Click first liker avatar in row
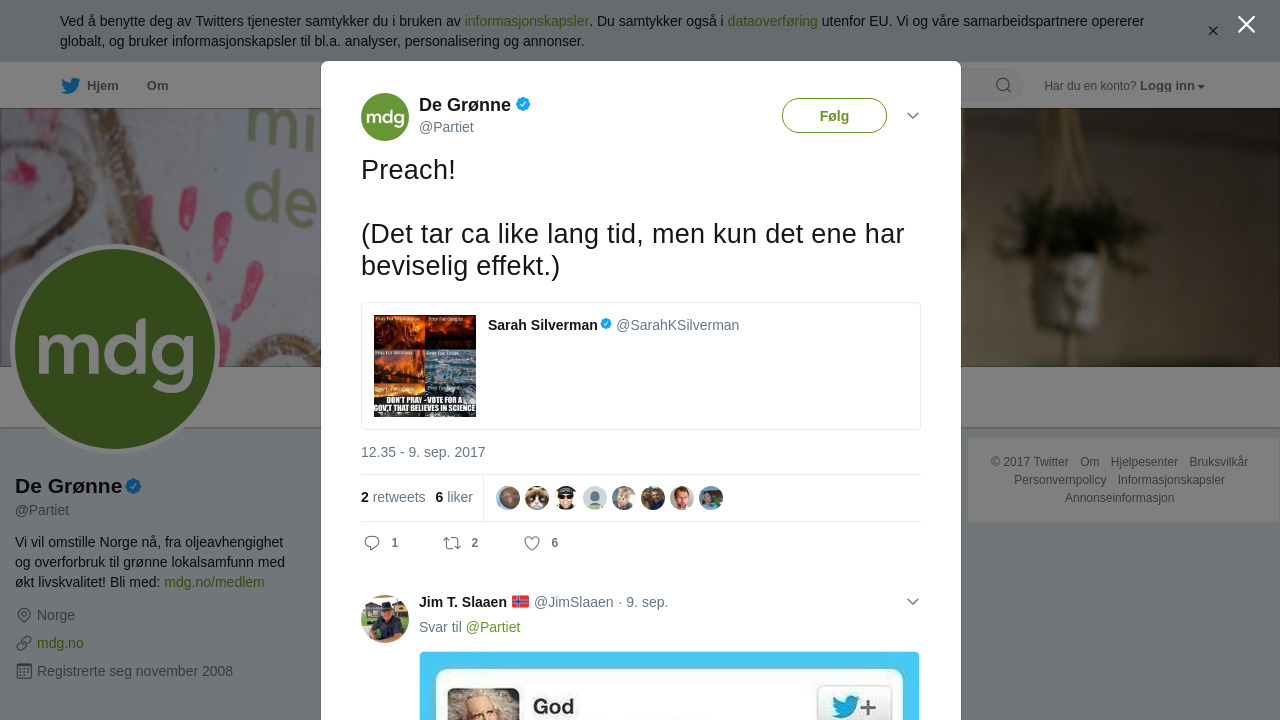1280x720 pixels. pyautogui.click(x=508, y=498)
